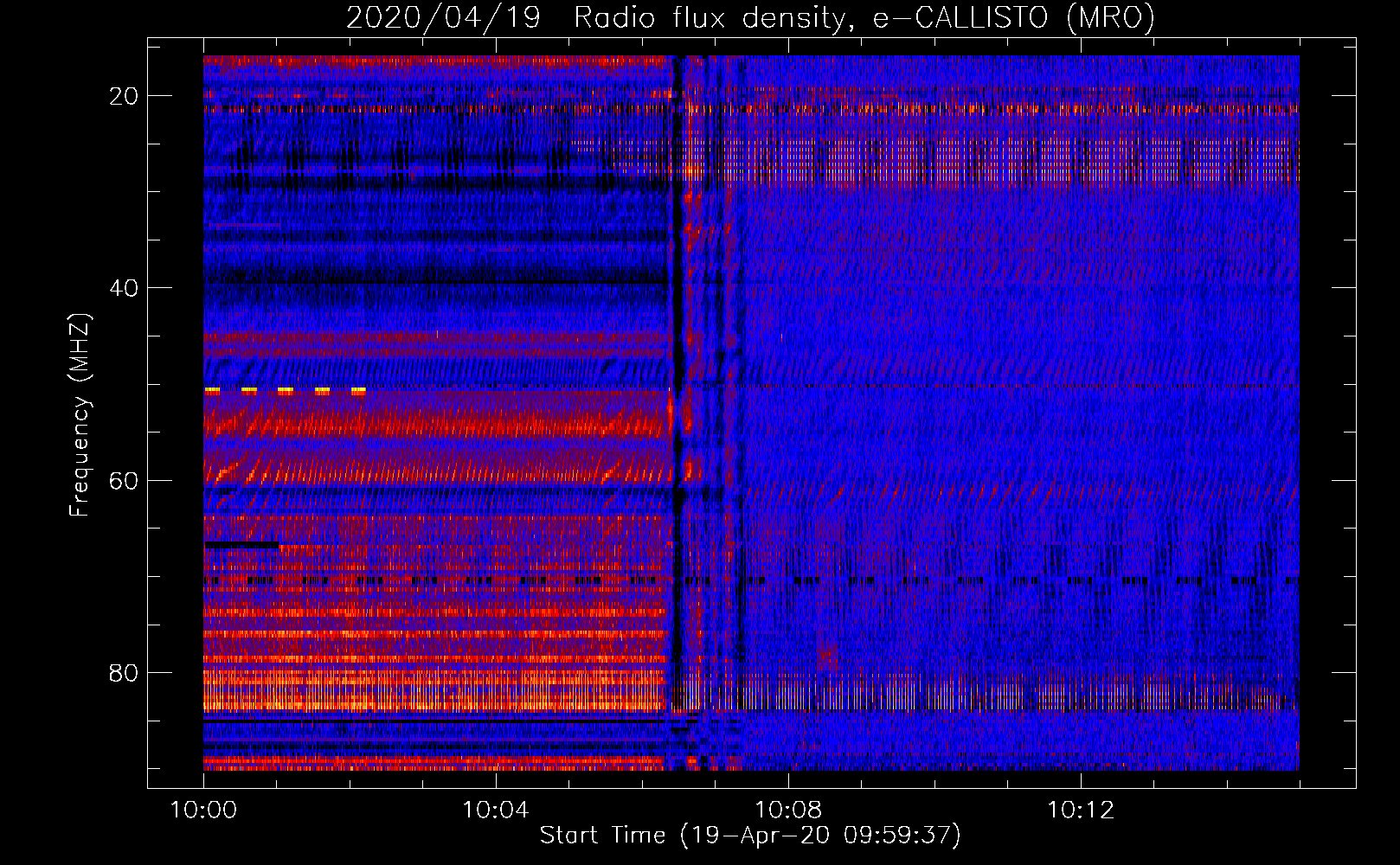Click the 10:08 time tick label
Viewport: 1400px width, 865px height.
pos(788,810)
